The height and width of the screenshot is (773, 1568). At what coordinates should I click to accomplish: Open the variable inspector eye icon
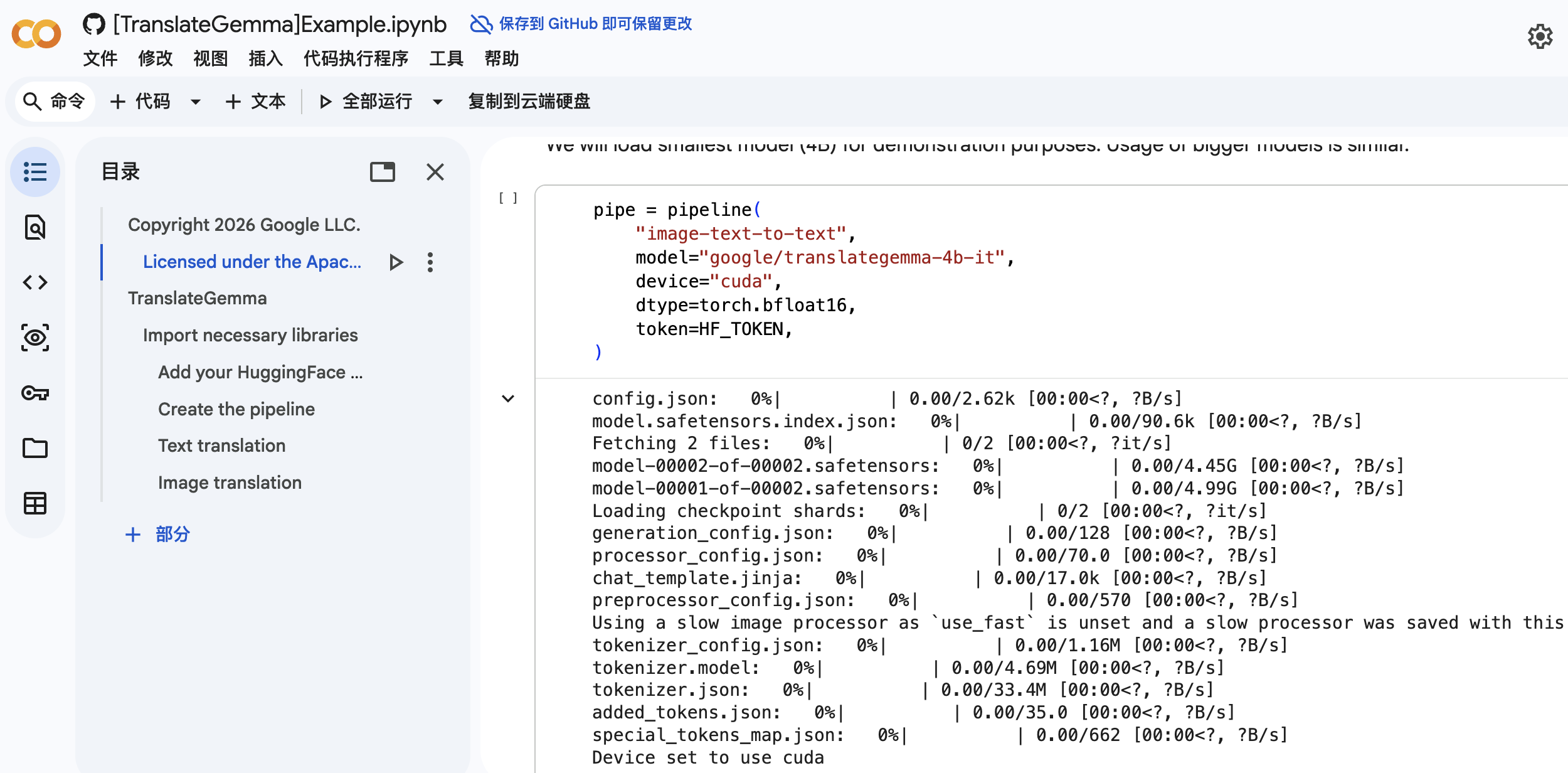tap(35, 338)
